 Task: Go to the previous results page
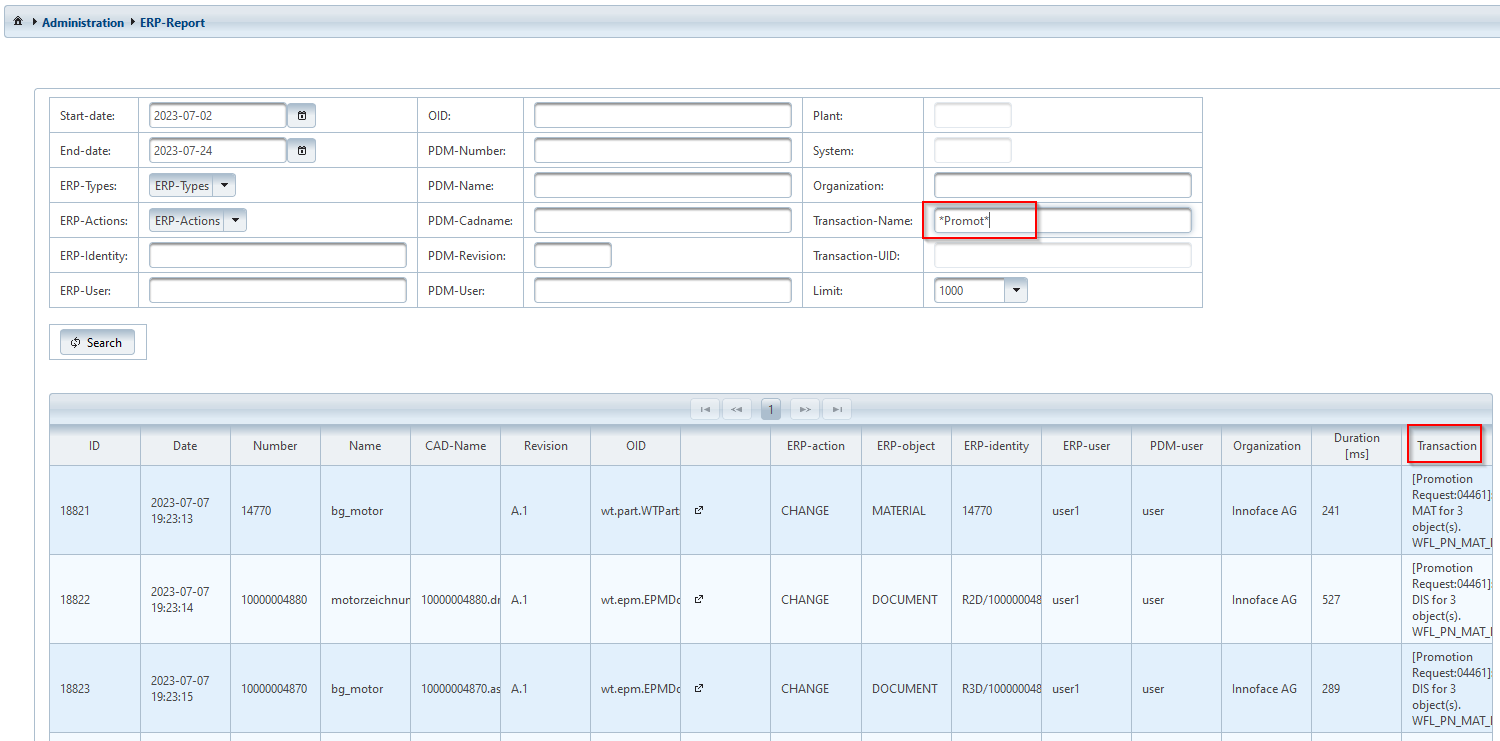tap(738, 409)
